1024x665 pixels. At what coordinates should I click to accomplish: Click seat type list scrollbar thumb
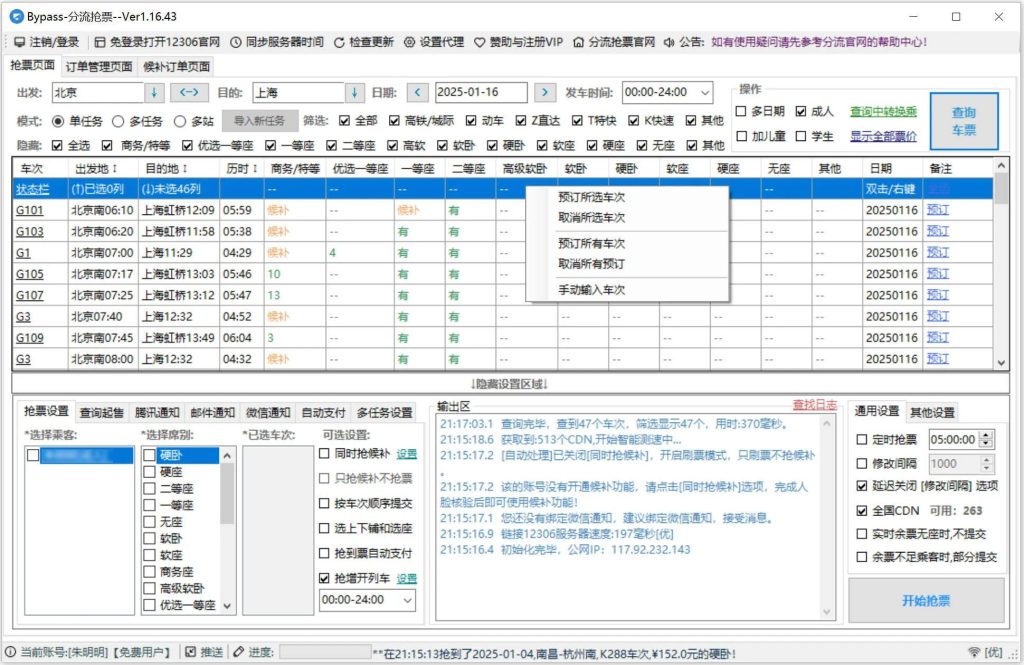(x=227, y=493)
